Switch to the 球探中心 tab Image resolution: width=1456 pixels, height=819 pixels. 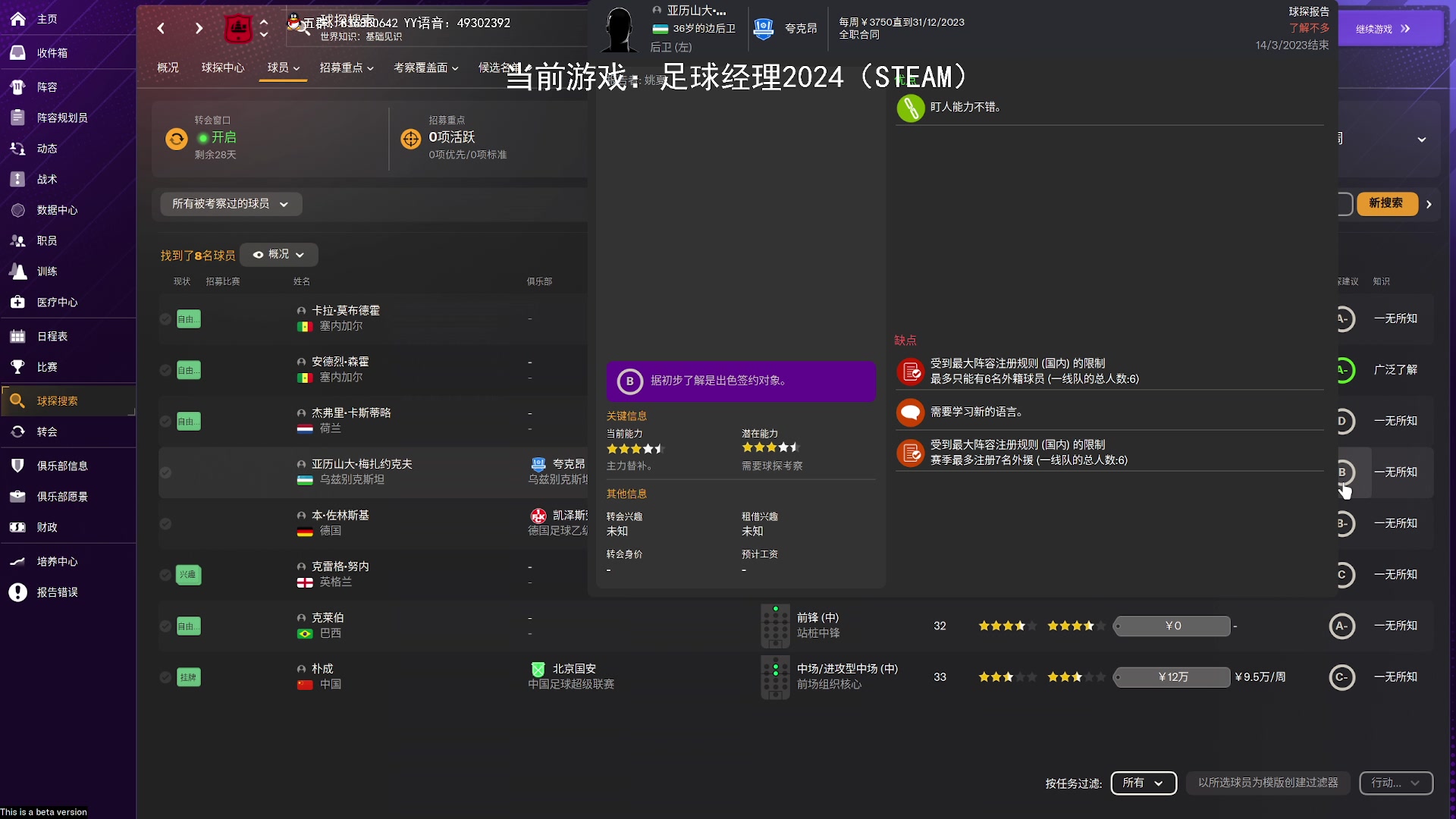click(223, 67)
